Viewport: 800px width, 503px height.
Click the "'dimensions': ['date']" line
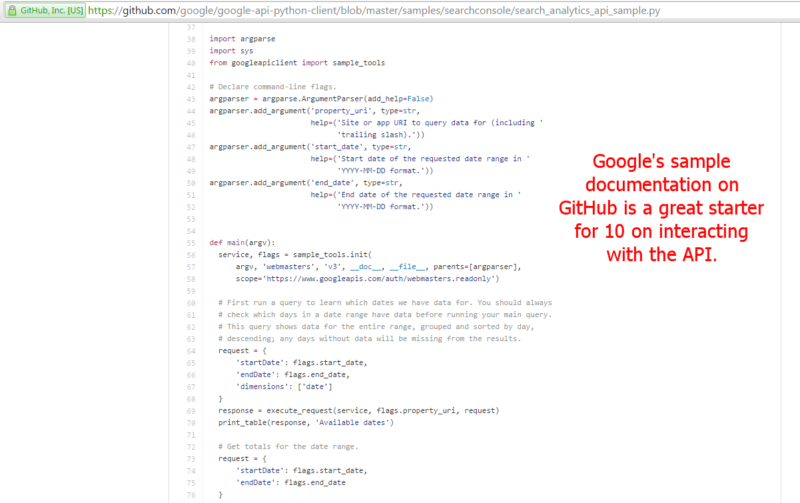click(284, 387)
